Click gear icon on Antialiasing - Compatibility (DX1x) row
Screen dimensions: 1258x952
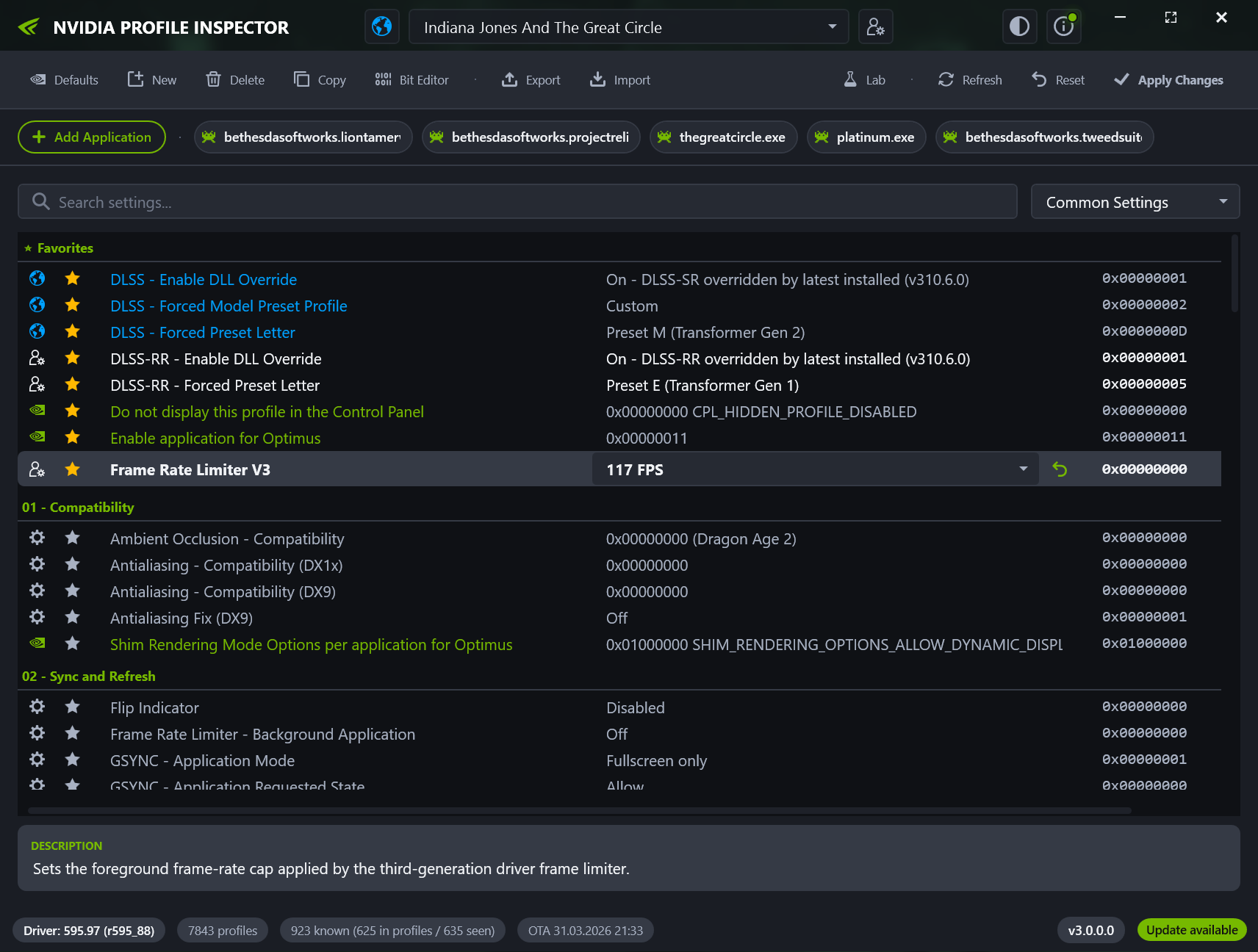point(37,564)
